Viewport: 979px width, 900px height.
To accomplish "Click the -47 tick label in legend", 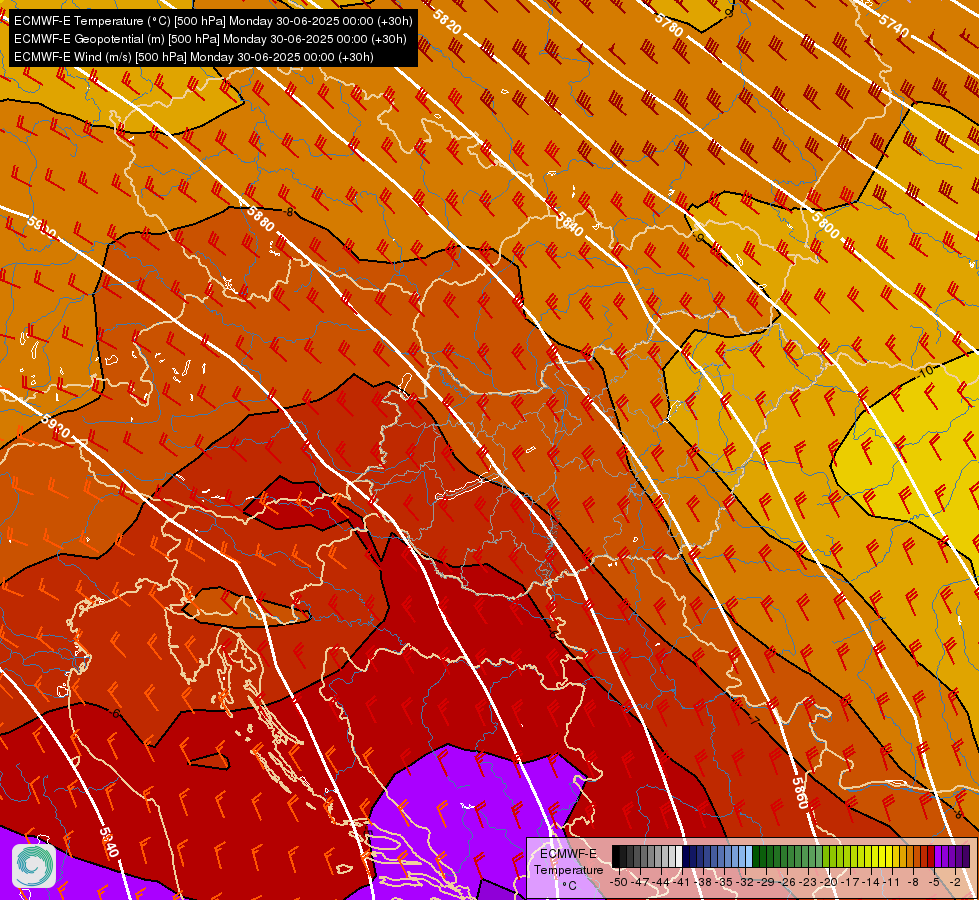I will tap(640, 882).
